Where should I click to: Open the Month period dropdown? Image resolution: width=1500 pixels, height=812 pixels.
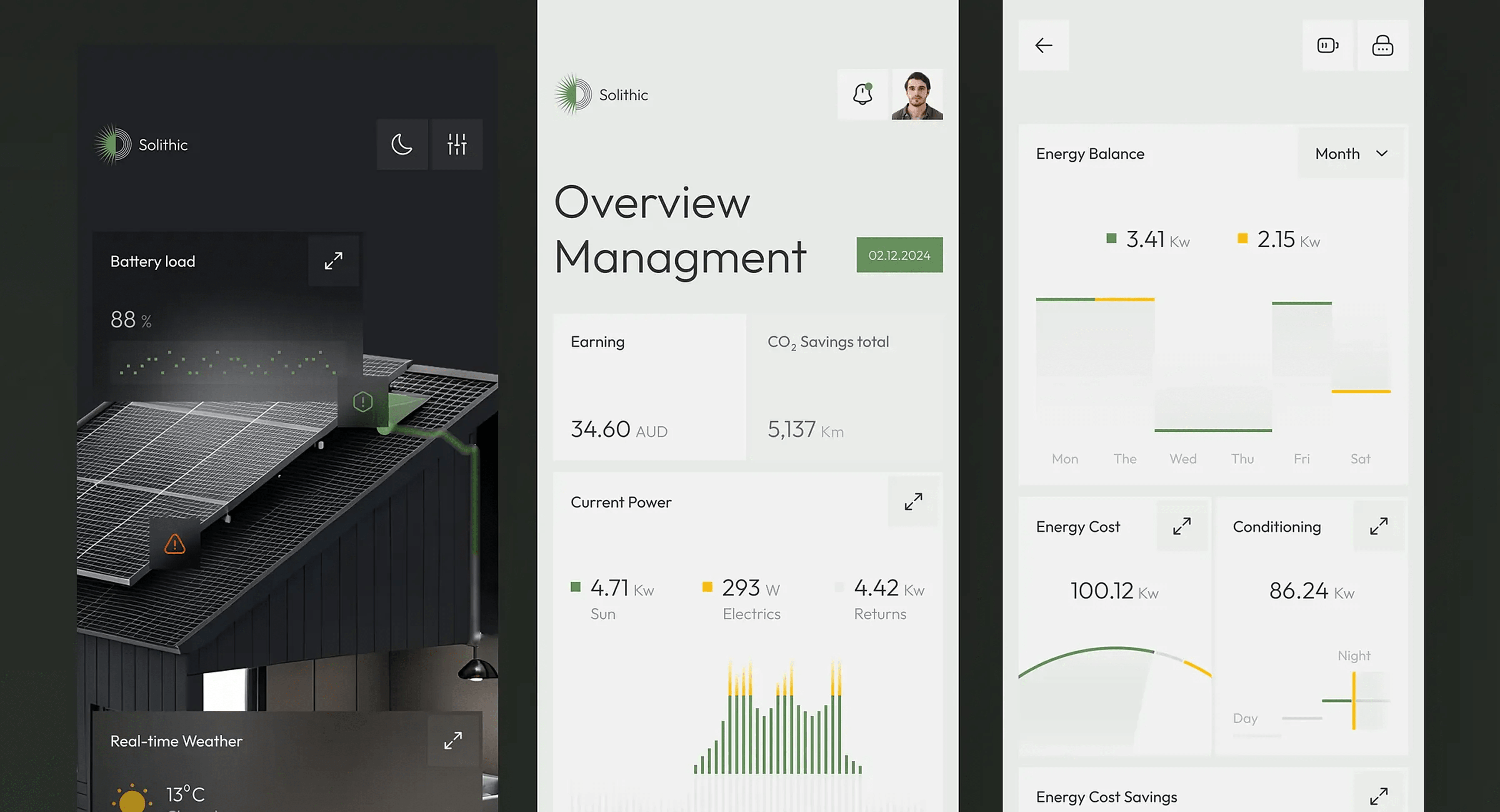tap(1351, 154)
